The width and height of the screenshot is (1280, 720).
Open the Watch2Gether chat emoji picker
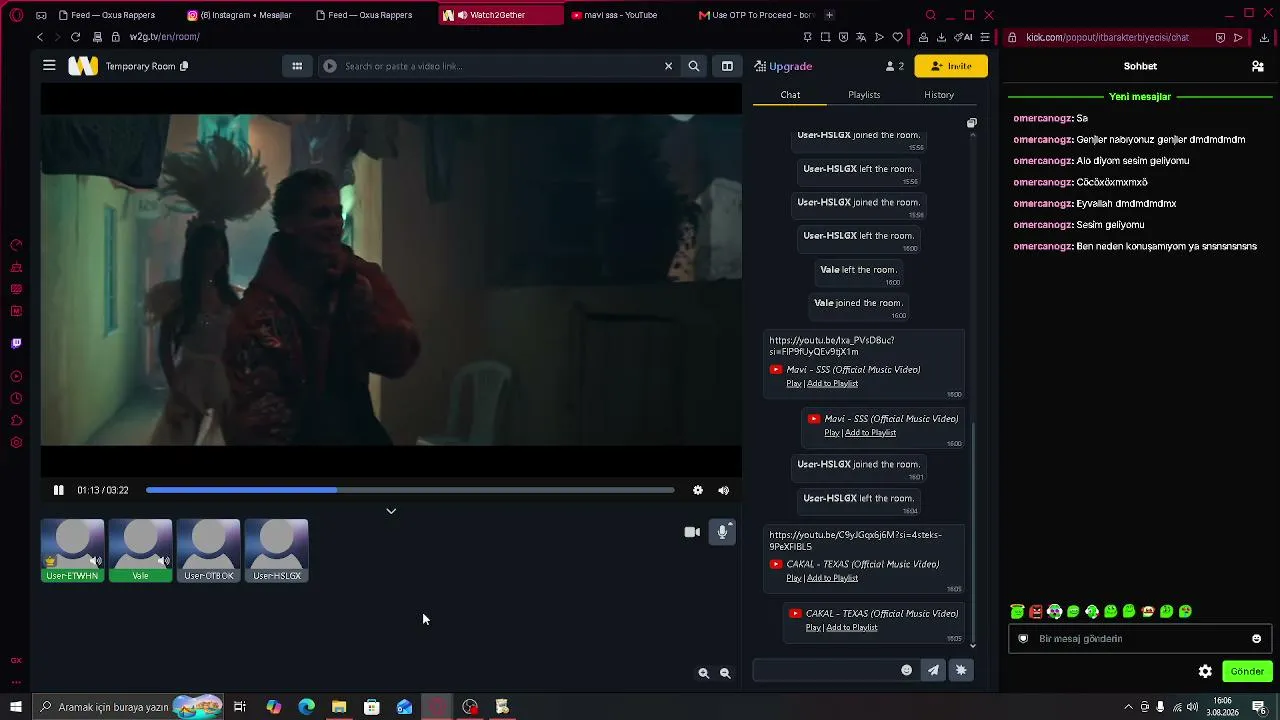[x=907, y=670]
